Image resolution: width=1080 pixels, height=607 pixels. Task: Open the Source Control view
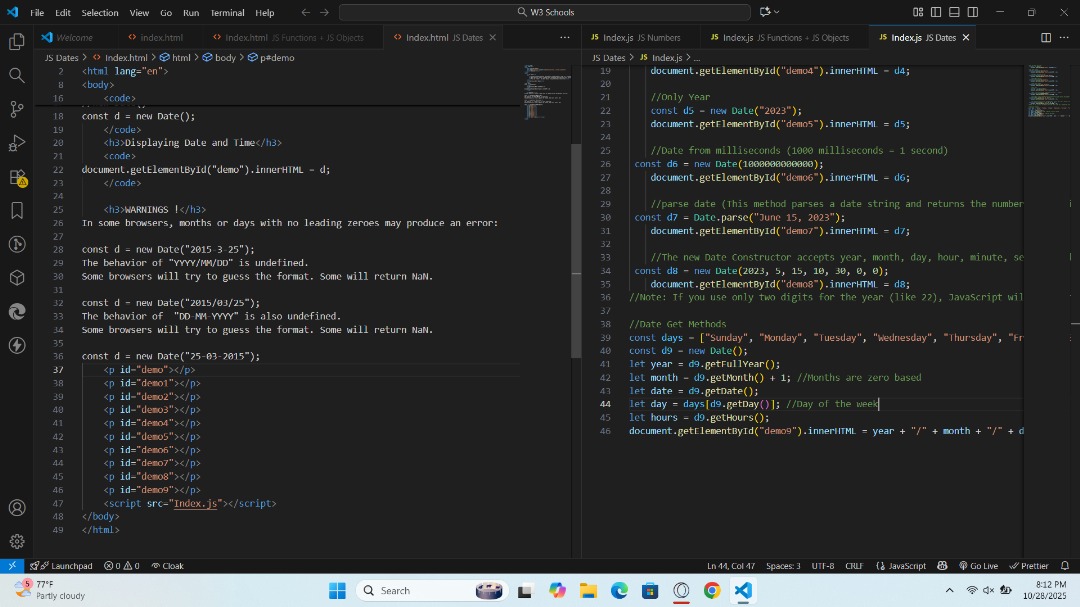tap(17, 109)
